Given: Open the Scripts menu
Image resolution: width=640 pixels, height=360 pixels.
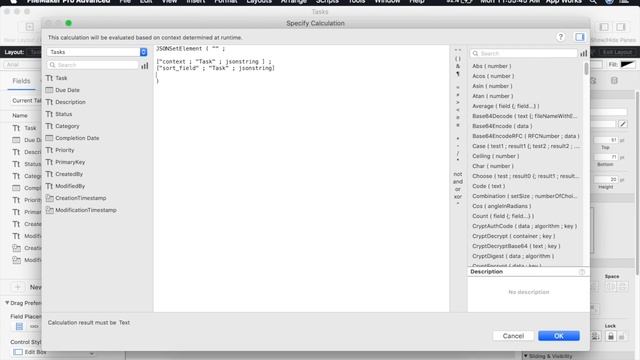Looking at the screenshot, I should tap(327, 2).
